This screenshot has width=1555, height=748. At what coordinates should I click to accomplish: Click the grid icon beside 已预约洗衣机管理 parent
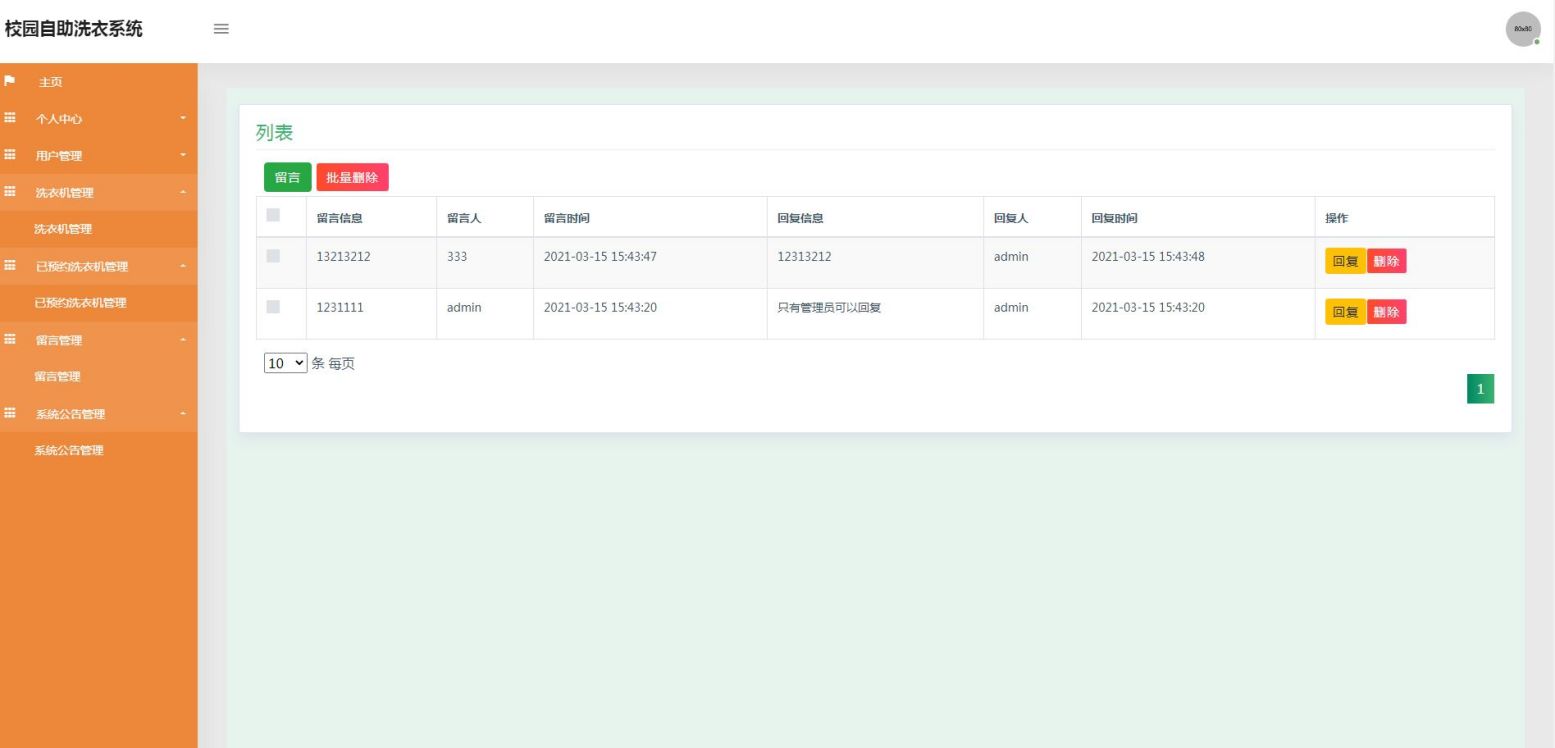(10, 266)
